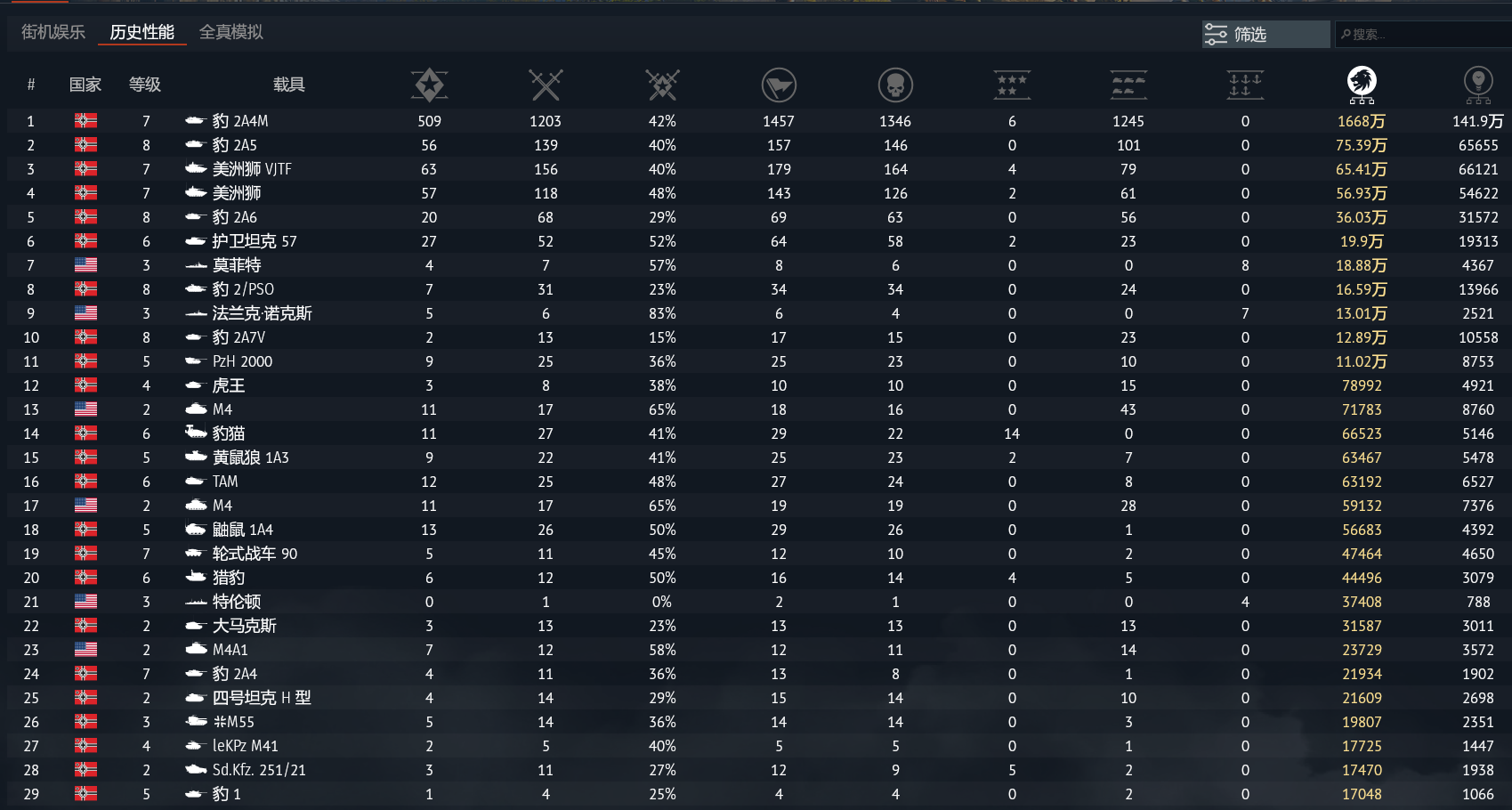Sort by the air kills planes icon
Image resolution: width=1512 pixels, height=810 pixels.
pyautogui.click(x=1012, y=85)
